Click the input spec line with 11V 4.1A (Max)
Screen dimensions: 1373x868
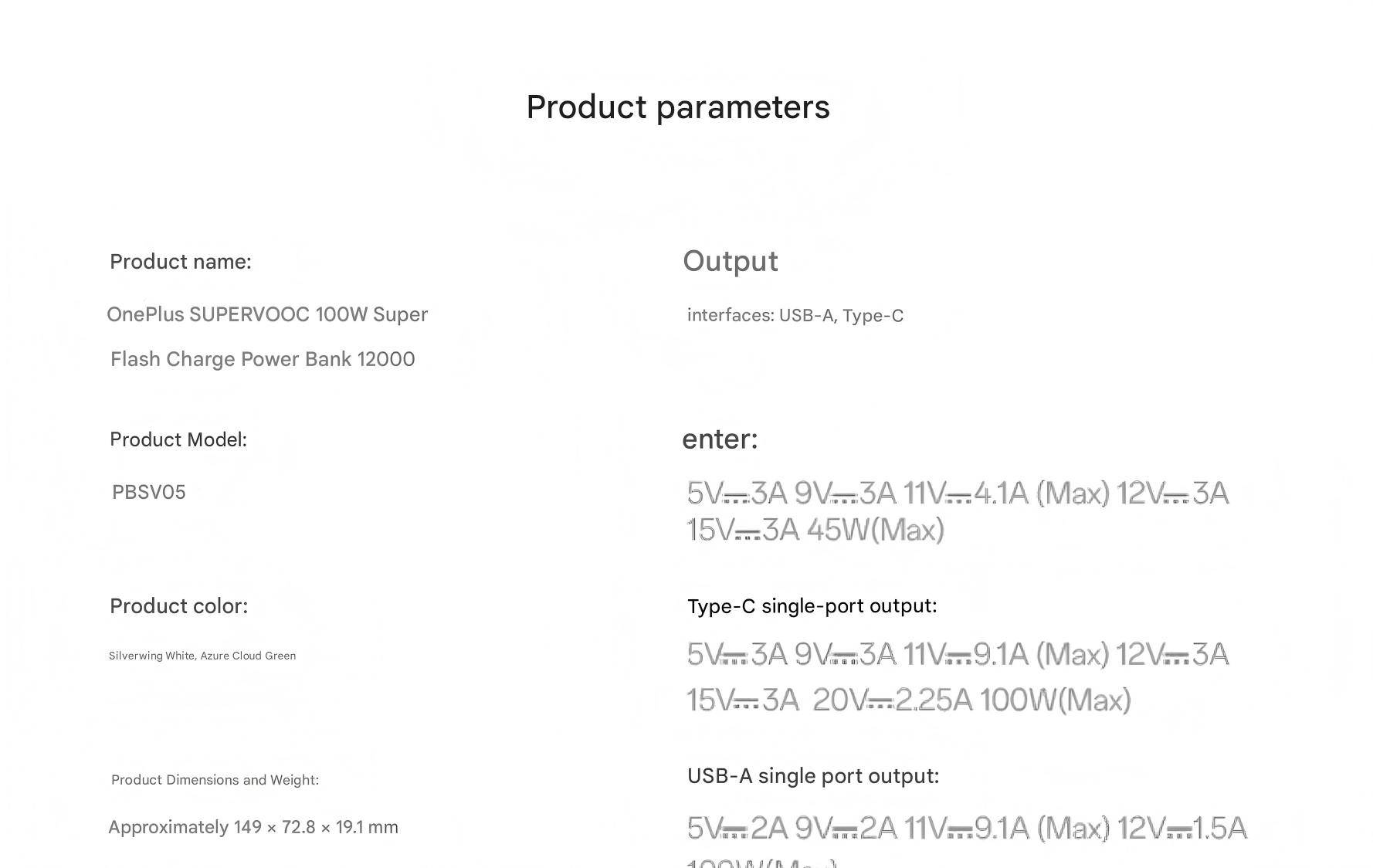(x=958, y=493)
